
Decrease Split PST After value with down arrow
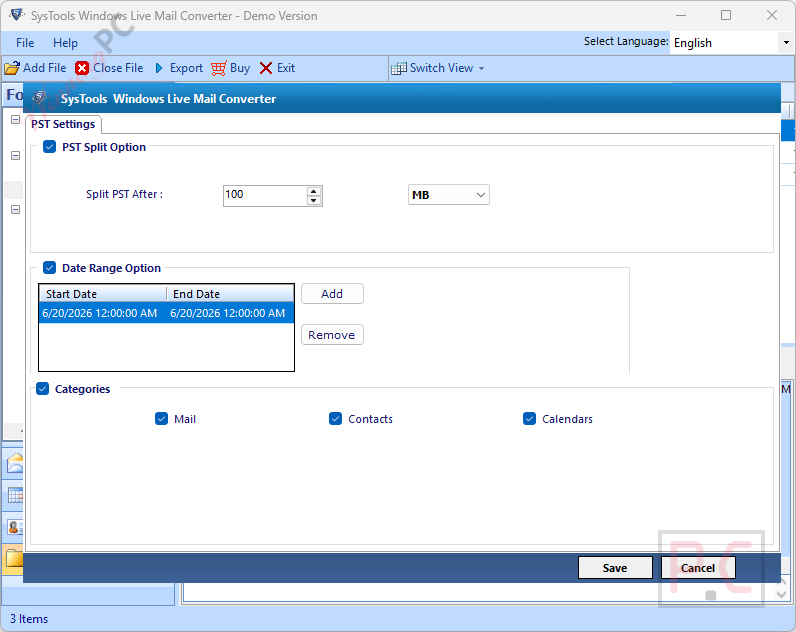[x=314, y=201]
